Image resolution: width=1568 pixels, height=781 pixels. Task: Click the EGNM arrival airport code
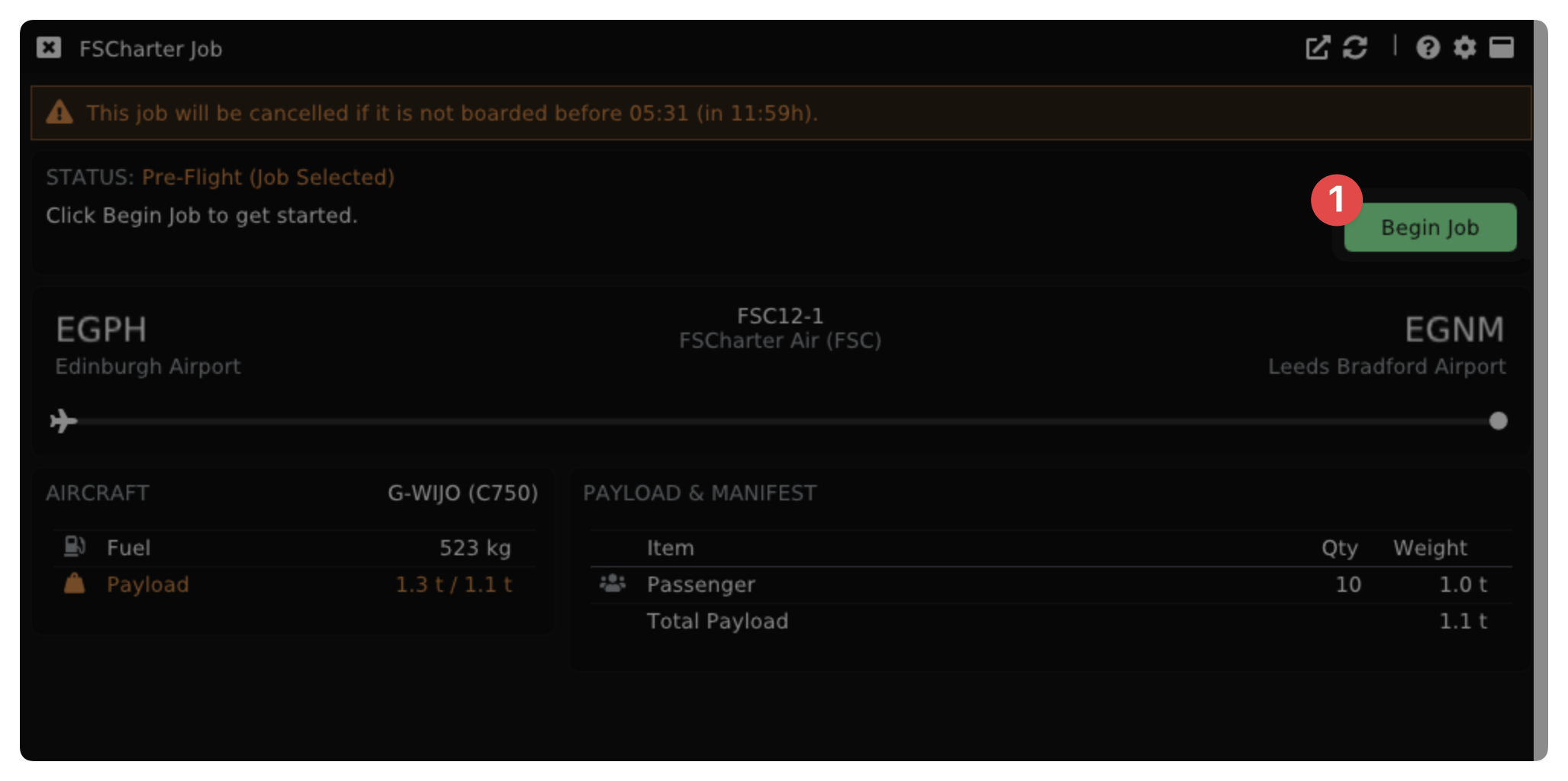point(1454,329)
